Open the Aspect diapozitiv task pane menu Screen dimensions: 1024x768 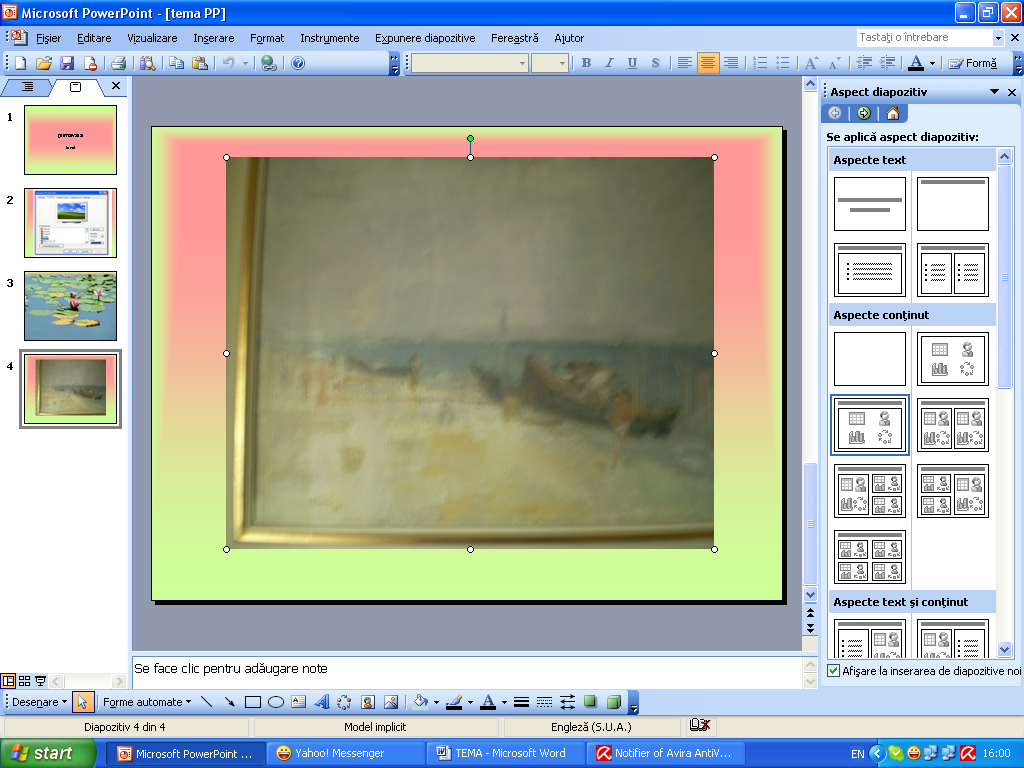click(x=994, y=92)
